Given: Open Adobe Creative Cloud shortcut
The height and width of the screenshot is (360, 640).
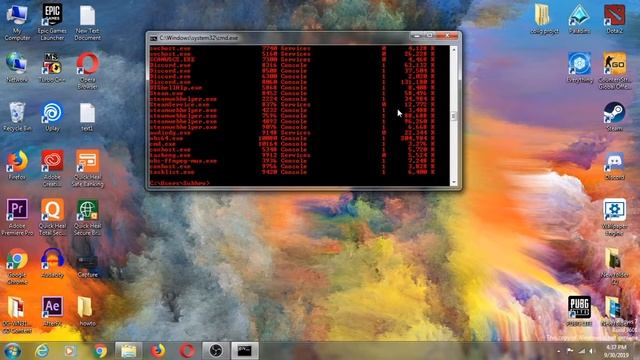Looking at the screenshot, I should pos(52,168).
